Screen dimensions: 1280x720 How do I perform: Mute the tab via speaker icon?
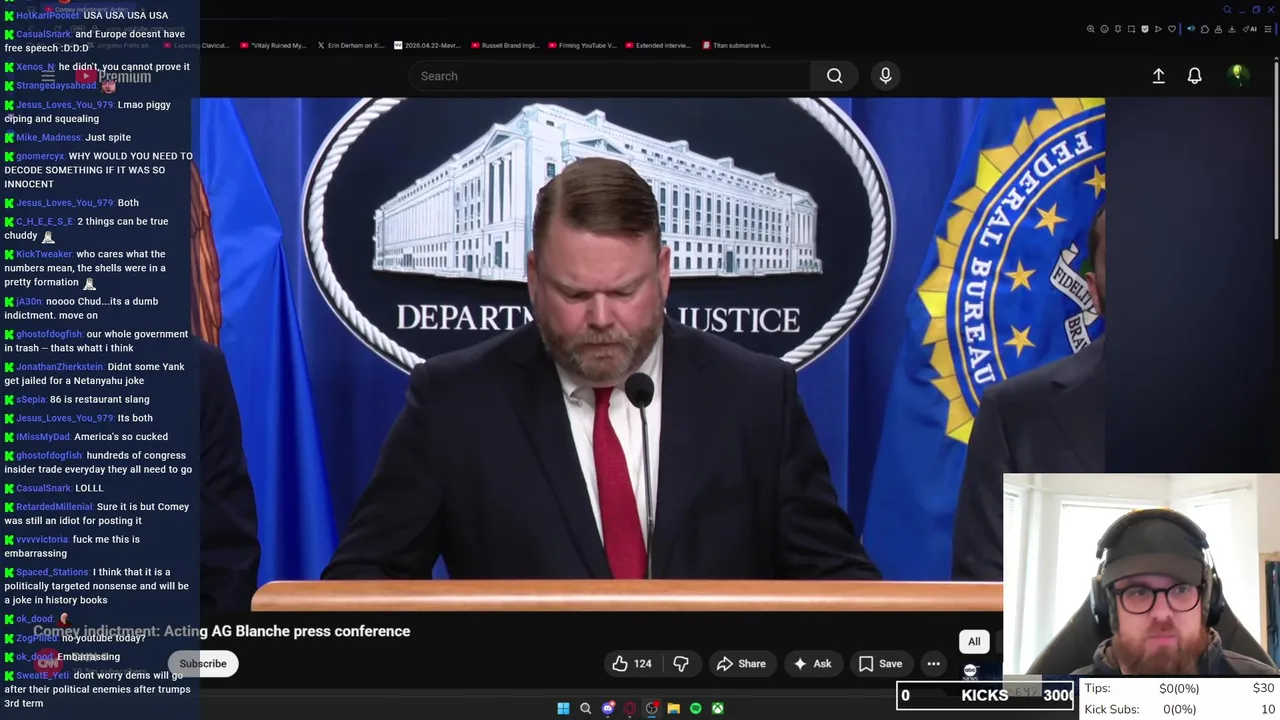(1191, 29)
